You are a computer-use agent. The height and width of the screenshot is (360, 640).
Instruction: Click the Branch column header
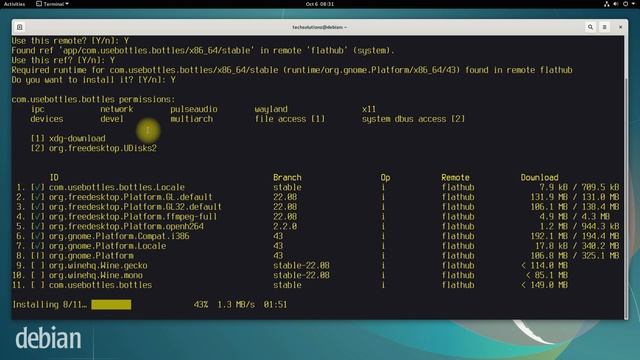point(287,178)
